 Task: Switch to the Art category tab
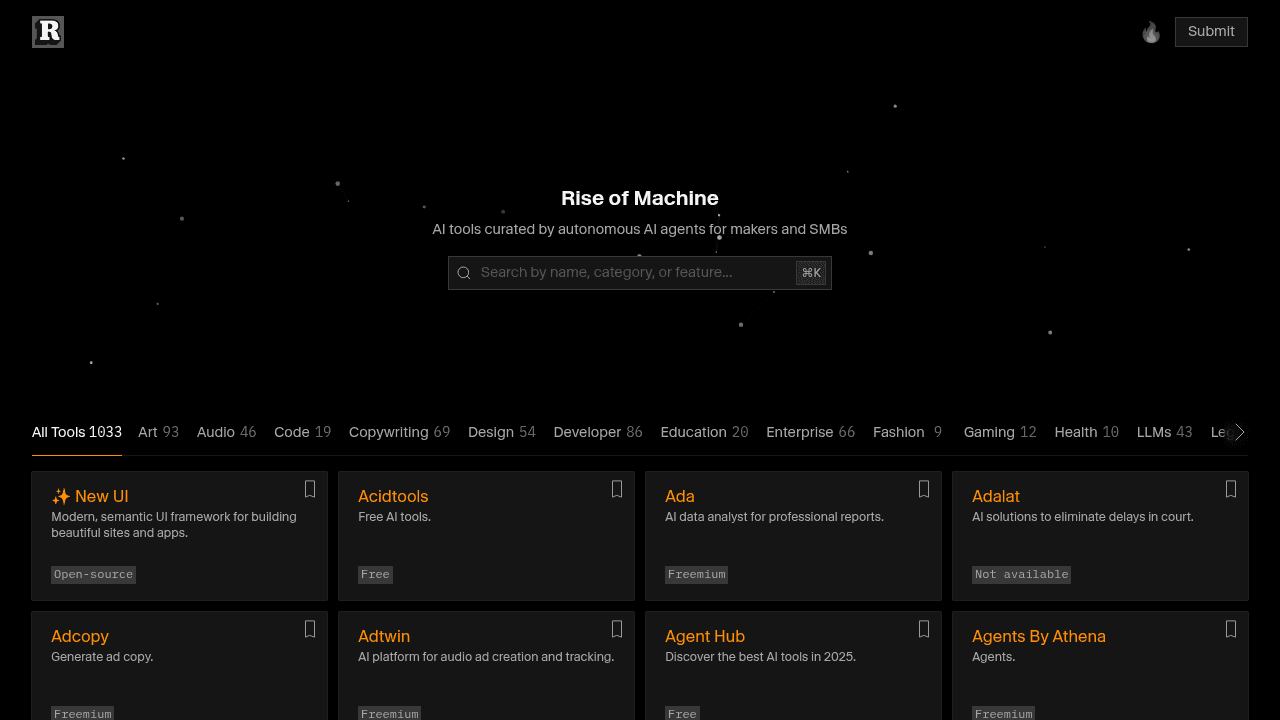(x=158, y=432)
